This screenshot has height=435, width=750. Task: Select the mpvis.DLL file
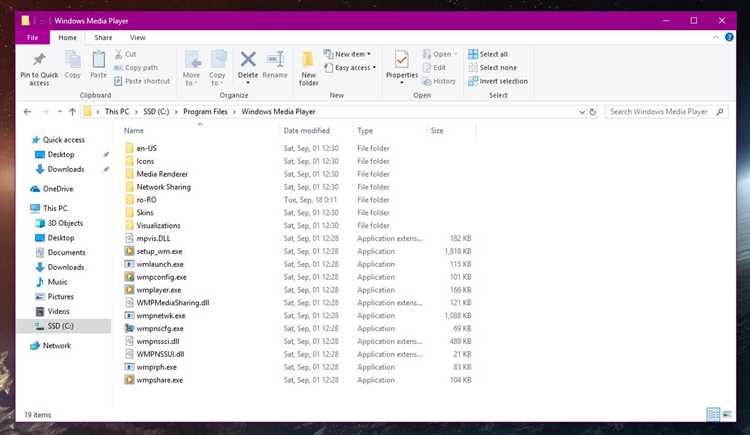(153, 238)
